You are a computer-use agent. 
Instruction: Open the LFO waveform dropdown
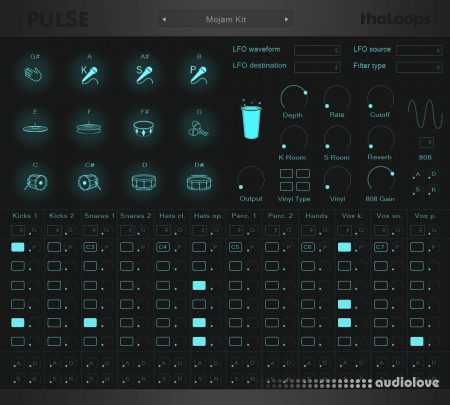317,50
